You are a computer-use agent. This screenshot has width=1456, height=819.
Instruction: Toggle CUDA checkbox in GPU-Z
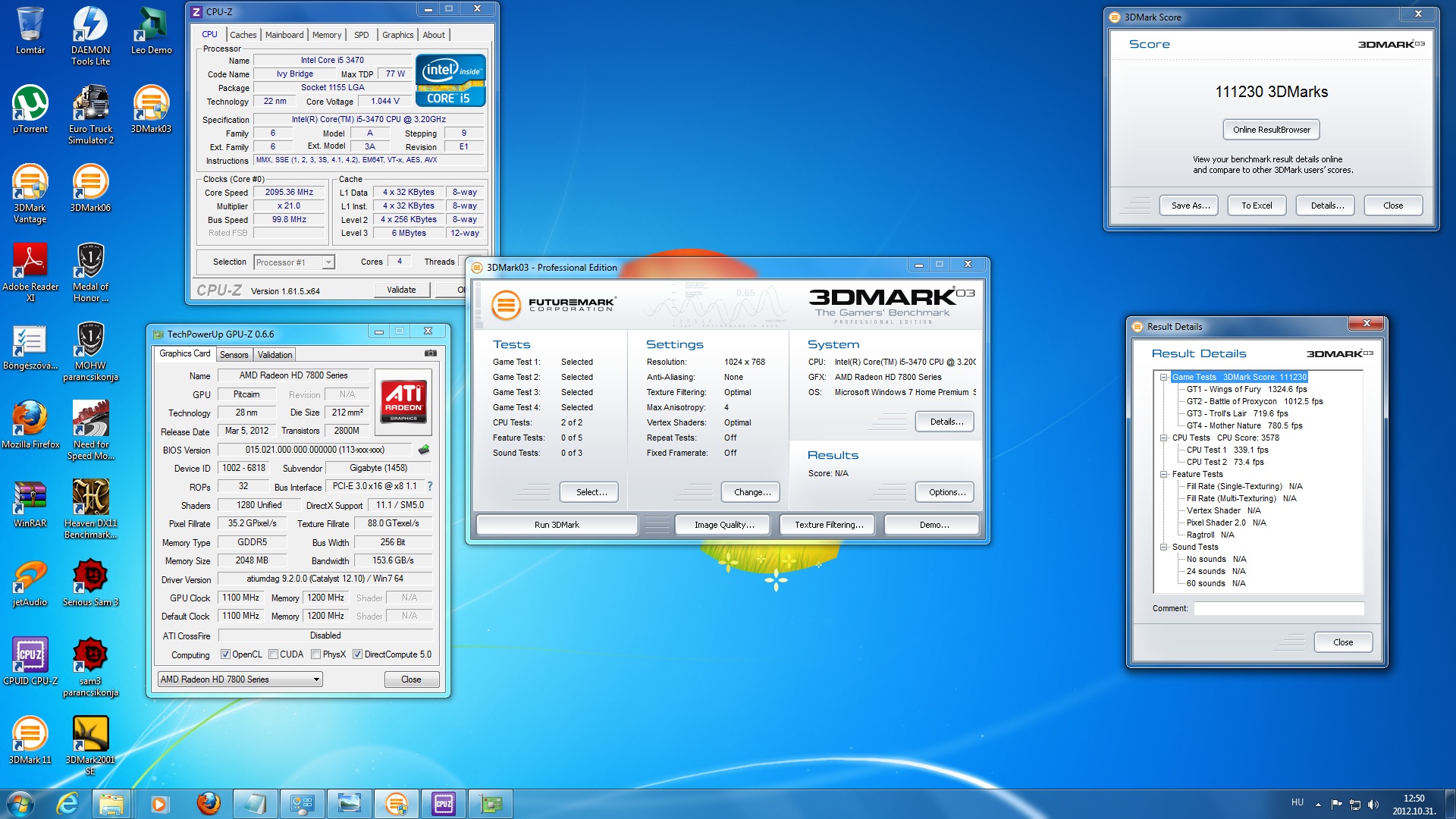[x=273, y=654]
